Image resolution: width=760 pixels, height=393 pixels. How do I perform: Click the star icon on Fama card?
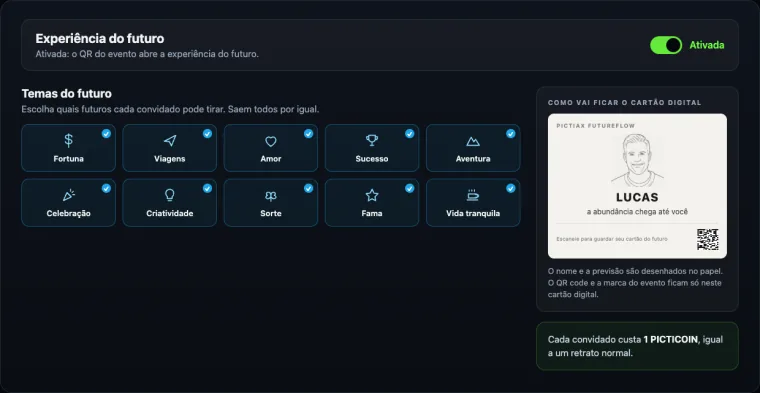(372, 195)
